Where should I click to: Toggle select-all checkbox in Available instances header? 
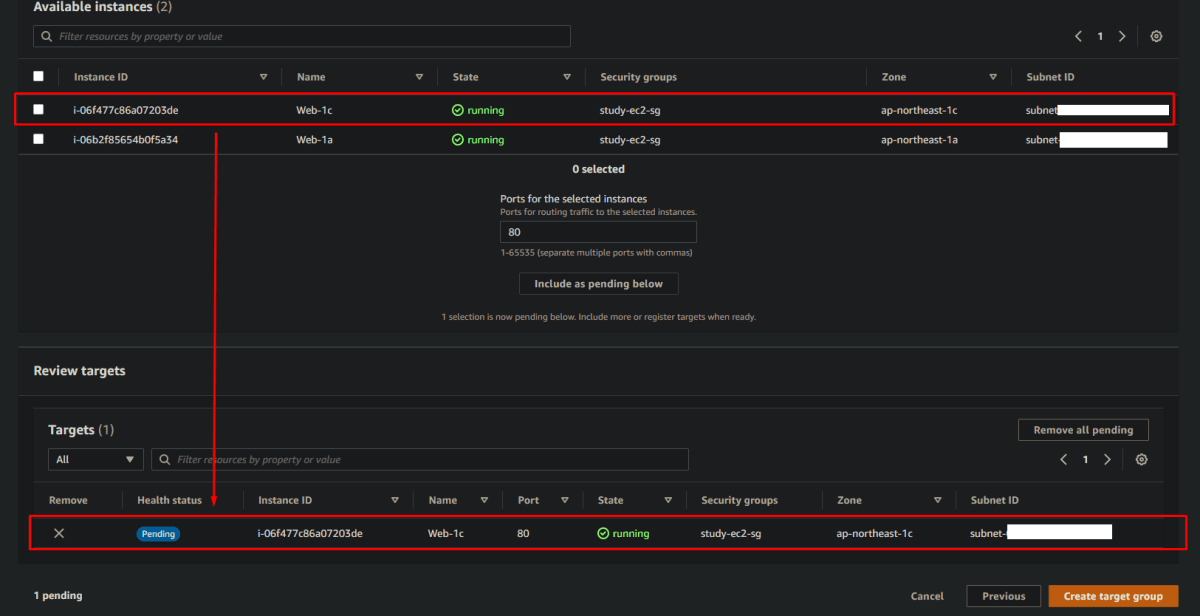pyautogui.click(x=38, y=76)
